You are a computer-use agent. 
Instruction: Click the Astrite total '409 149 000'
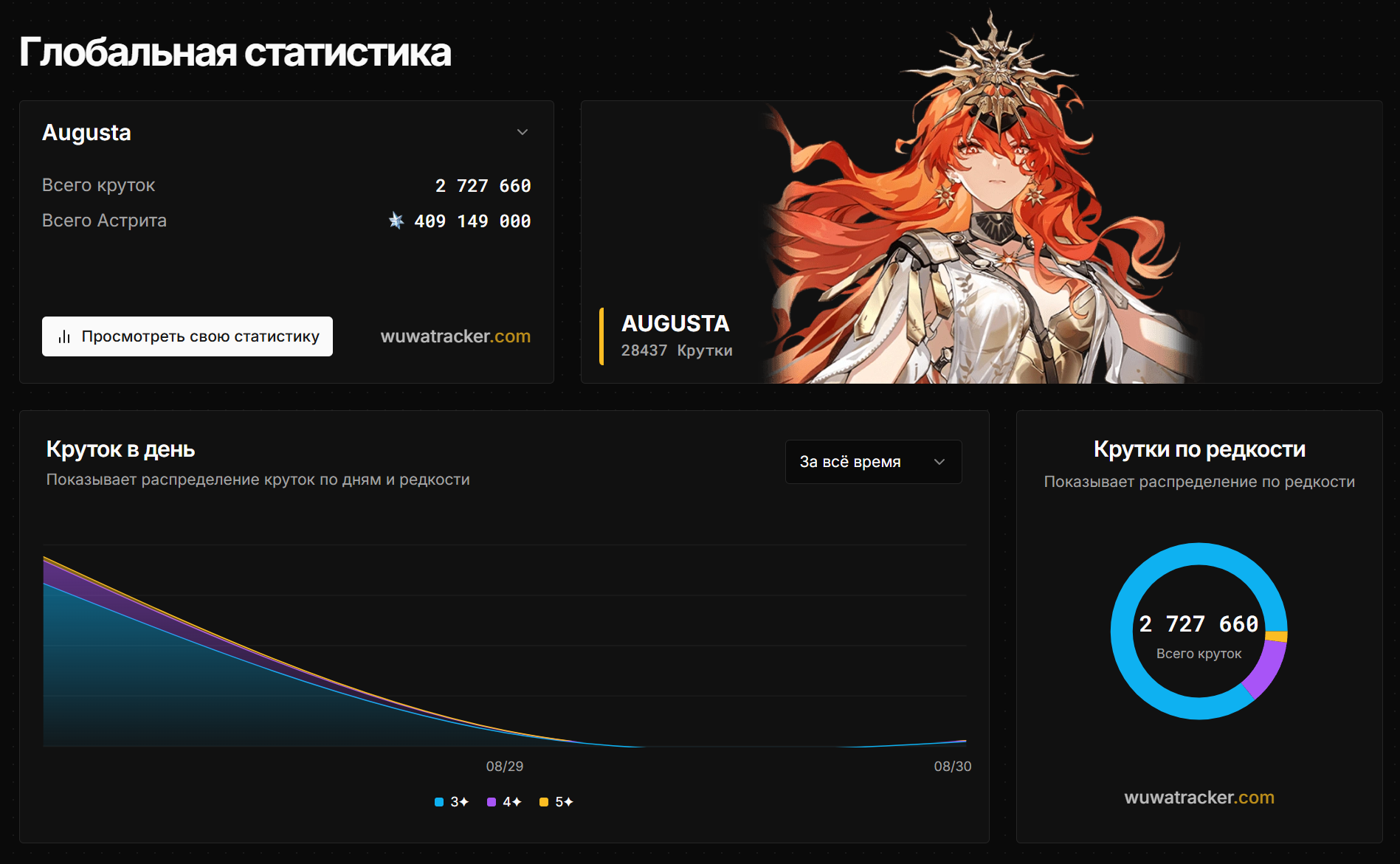472,221
